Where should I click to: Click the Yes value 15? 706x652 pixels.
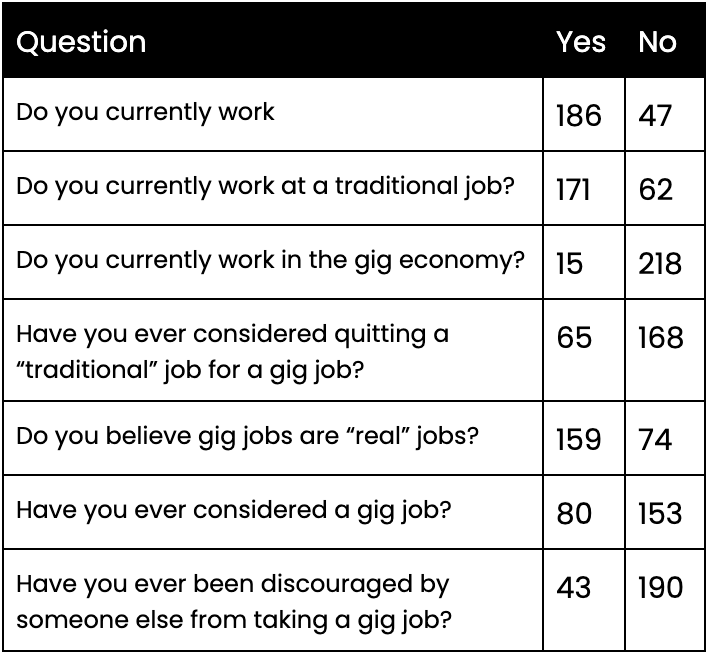coord(570,263)
